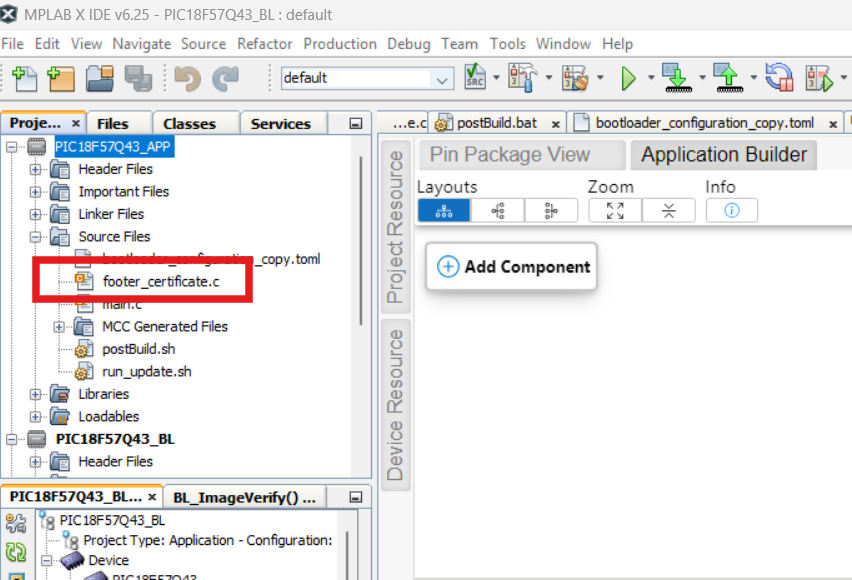Switch to the Pin Package View tab
This screenshot has height=580, width=852.
tap(509, 155)
